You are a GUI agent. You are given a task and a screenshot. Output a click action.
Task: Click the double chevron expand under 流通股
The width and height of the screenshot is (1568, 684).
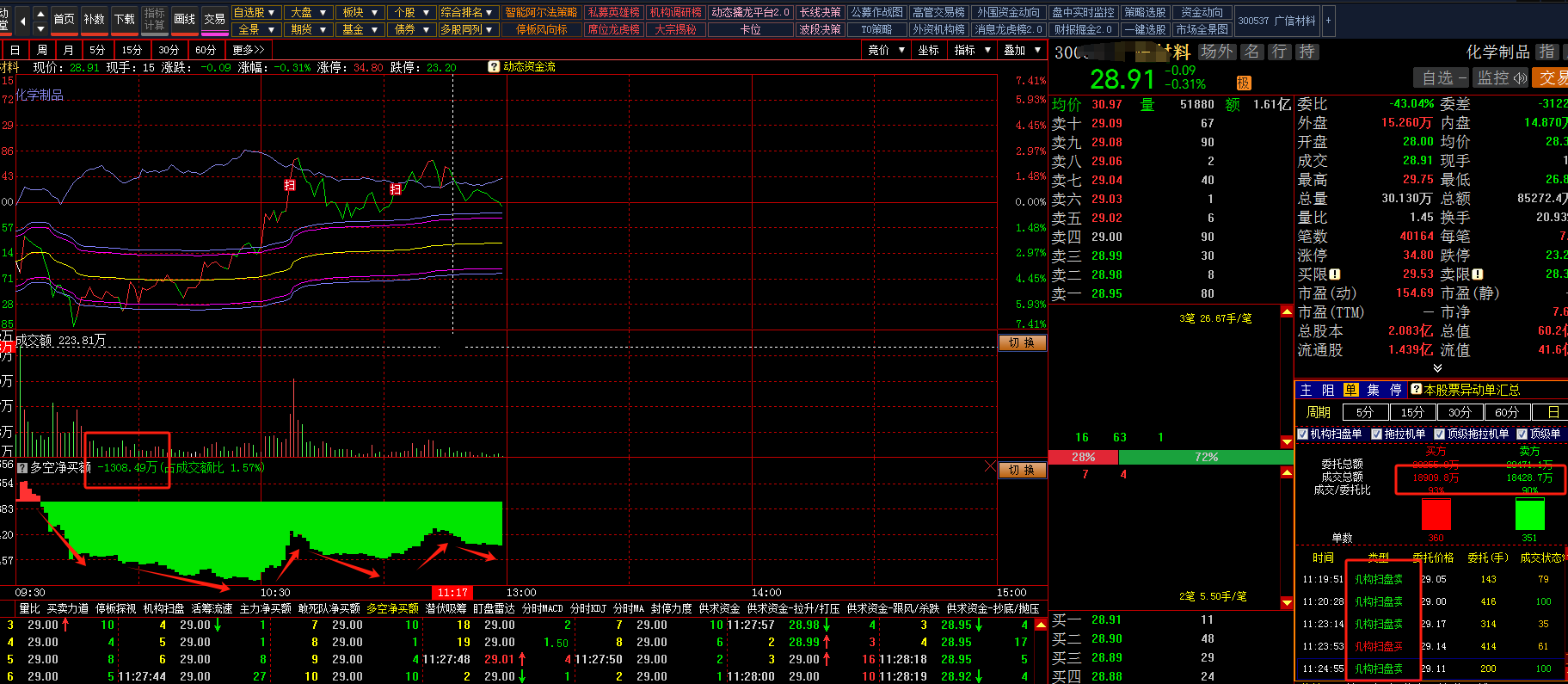[1436, 367]
